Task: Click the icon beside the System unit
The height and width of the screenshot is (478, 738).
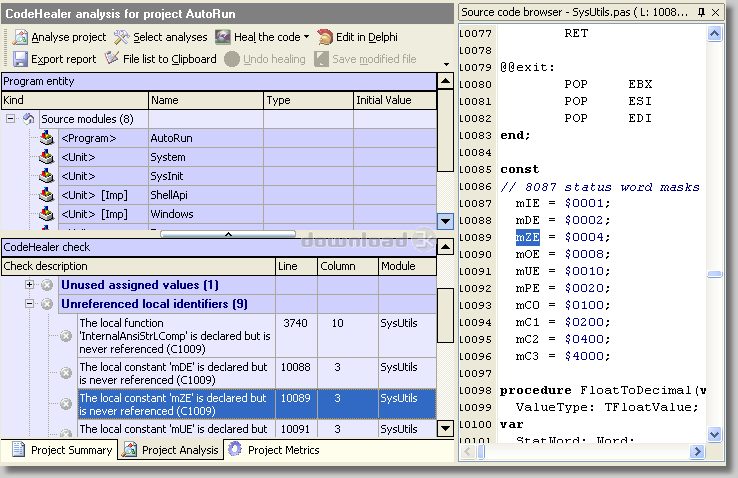Action: [47, 157]
